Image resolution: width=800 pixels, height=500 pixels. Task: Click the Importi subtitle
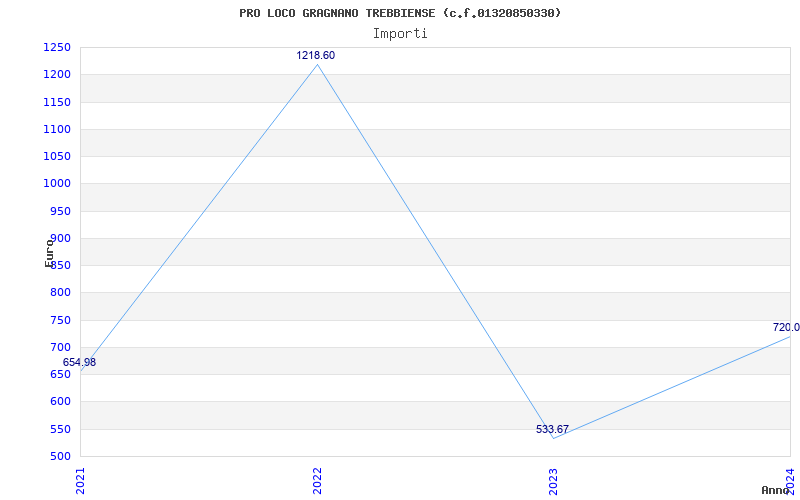coord(400,34)
